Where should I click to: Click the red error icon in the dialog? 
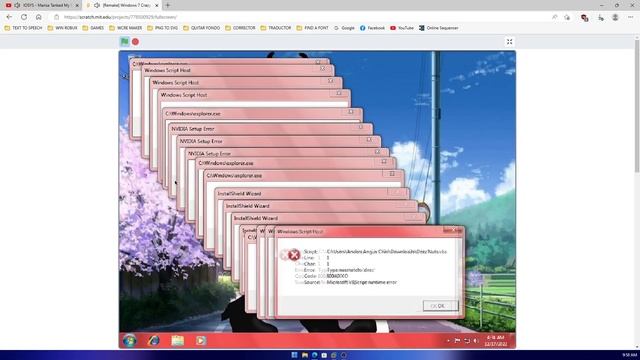pos(294,255)
